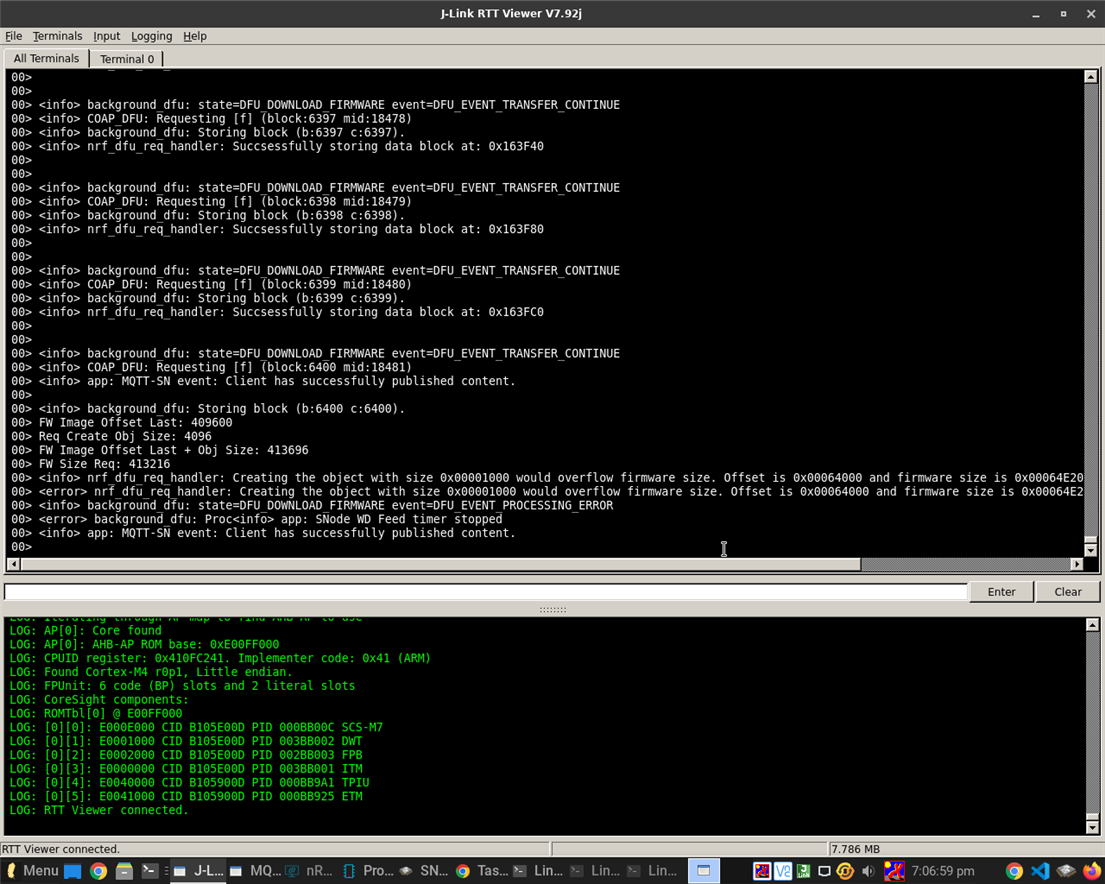Click the left arrow of the horizontal scrollbar
This screenshot has height=884, width=1105.
13,564
